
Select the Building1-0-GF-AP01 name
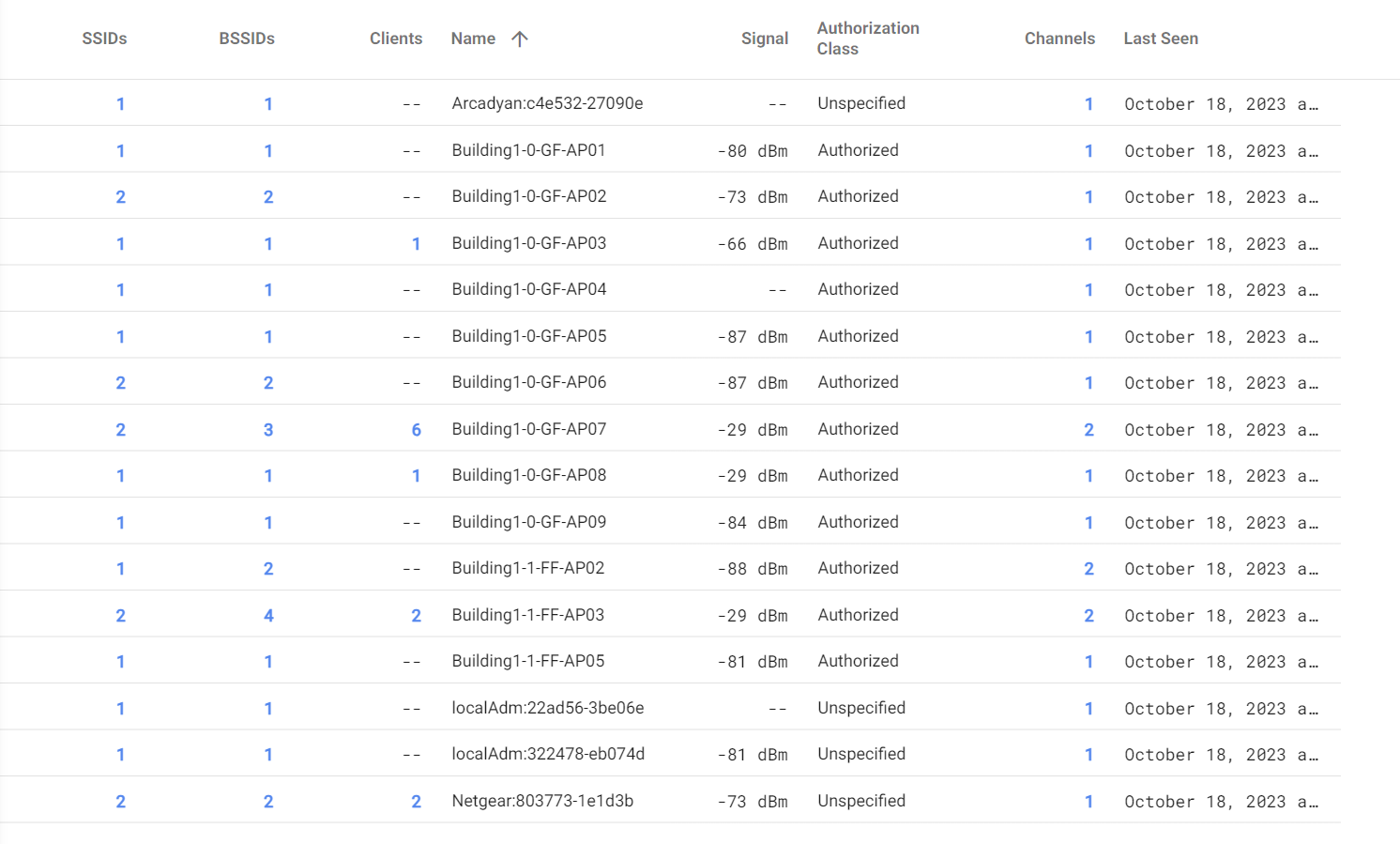528,150
